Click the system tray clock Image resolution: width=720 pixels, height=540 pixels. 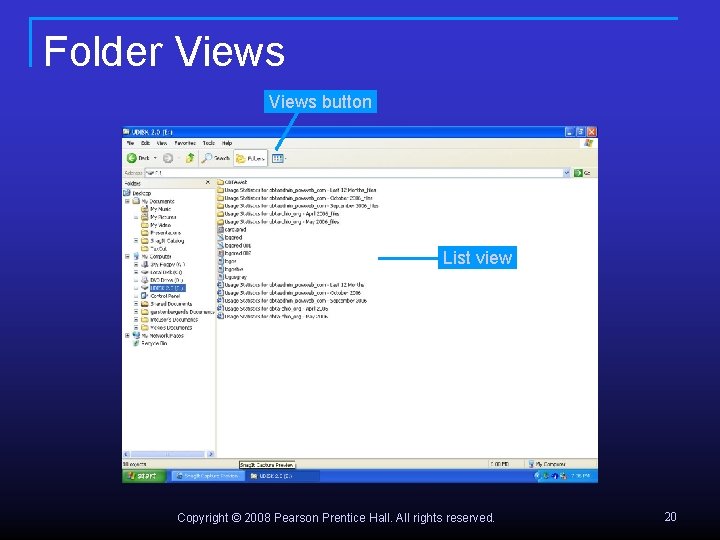coord(580,476)
